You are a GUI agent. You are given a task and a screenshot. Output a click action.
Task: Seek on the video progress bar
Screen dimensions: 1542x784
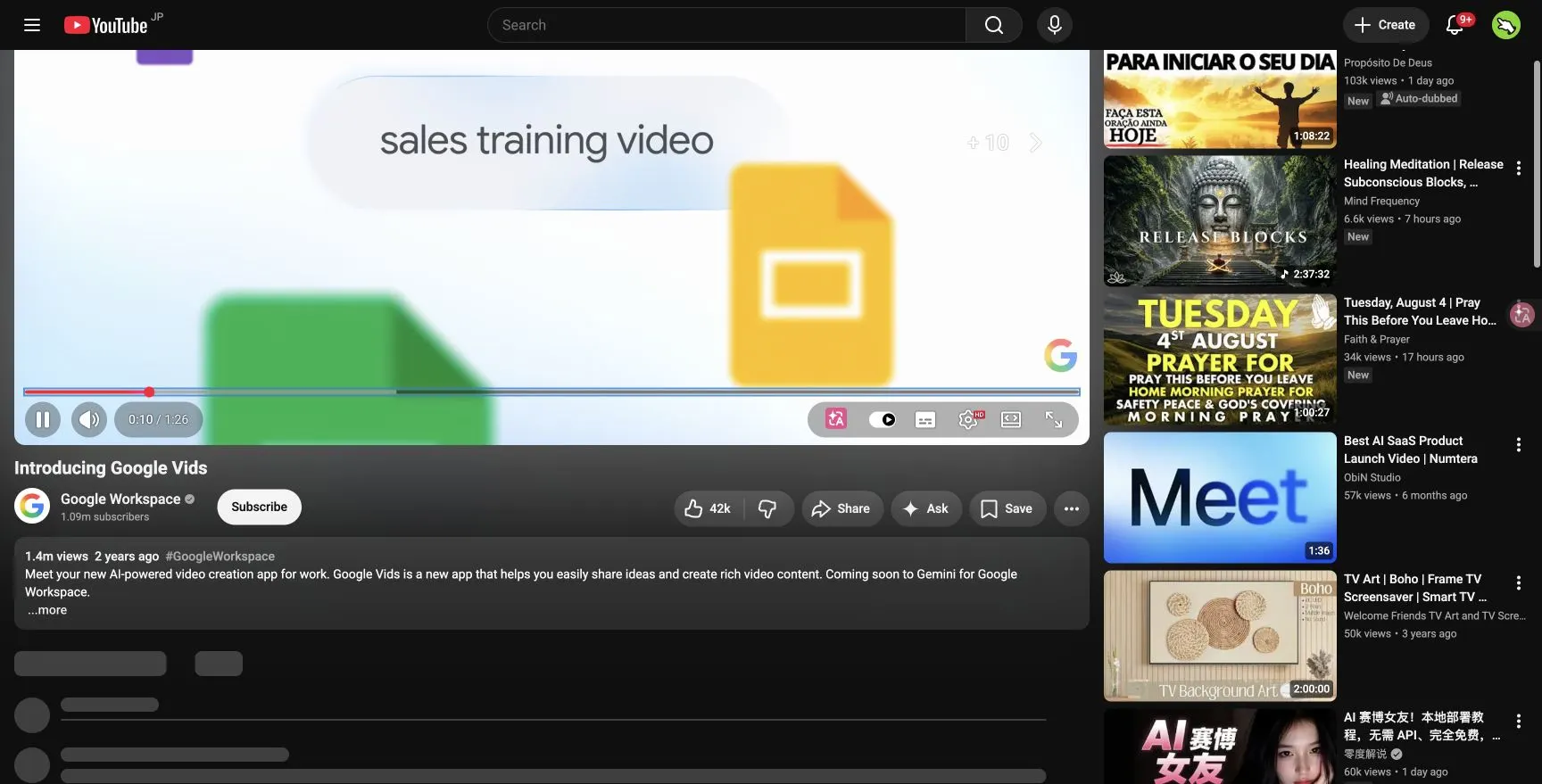click(551, 392)
